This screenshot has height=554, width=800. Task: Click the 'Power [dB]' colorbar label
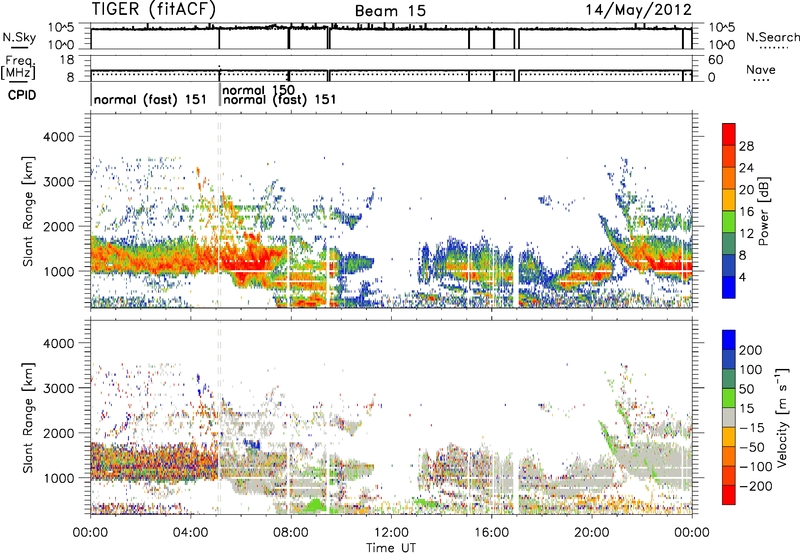(764, 211)
